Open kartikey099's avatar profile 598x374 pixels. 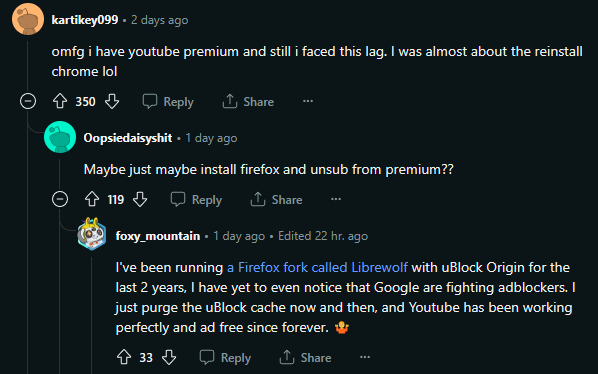tap(28, 19)
